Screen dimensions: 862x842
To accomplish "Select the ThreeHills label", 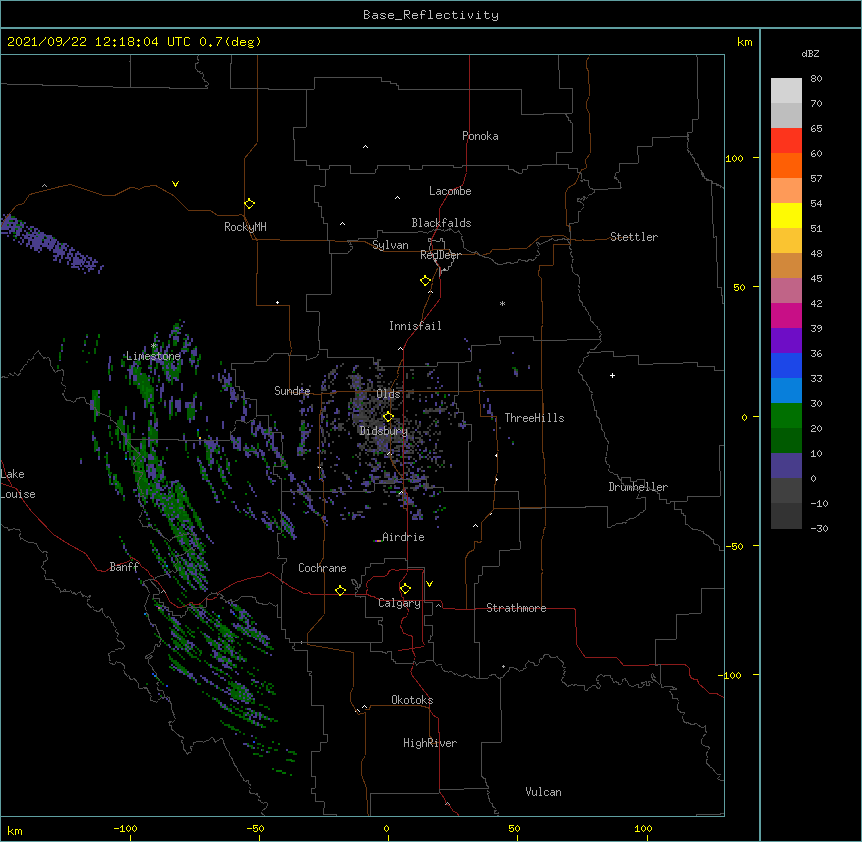I will (534, 418).
